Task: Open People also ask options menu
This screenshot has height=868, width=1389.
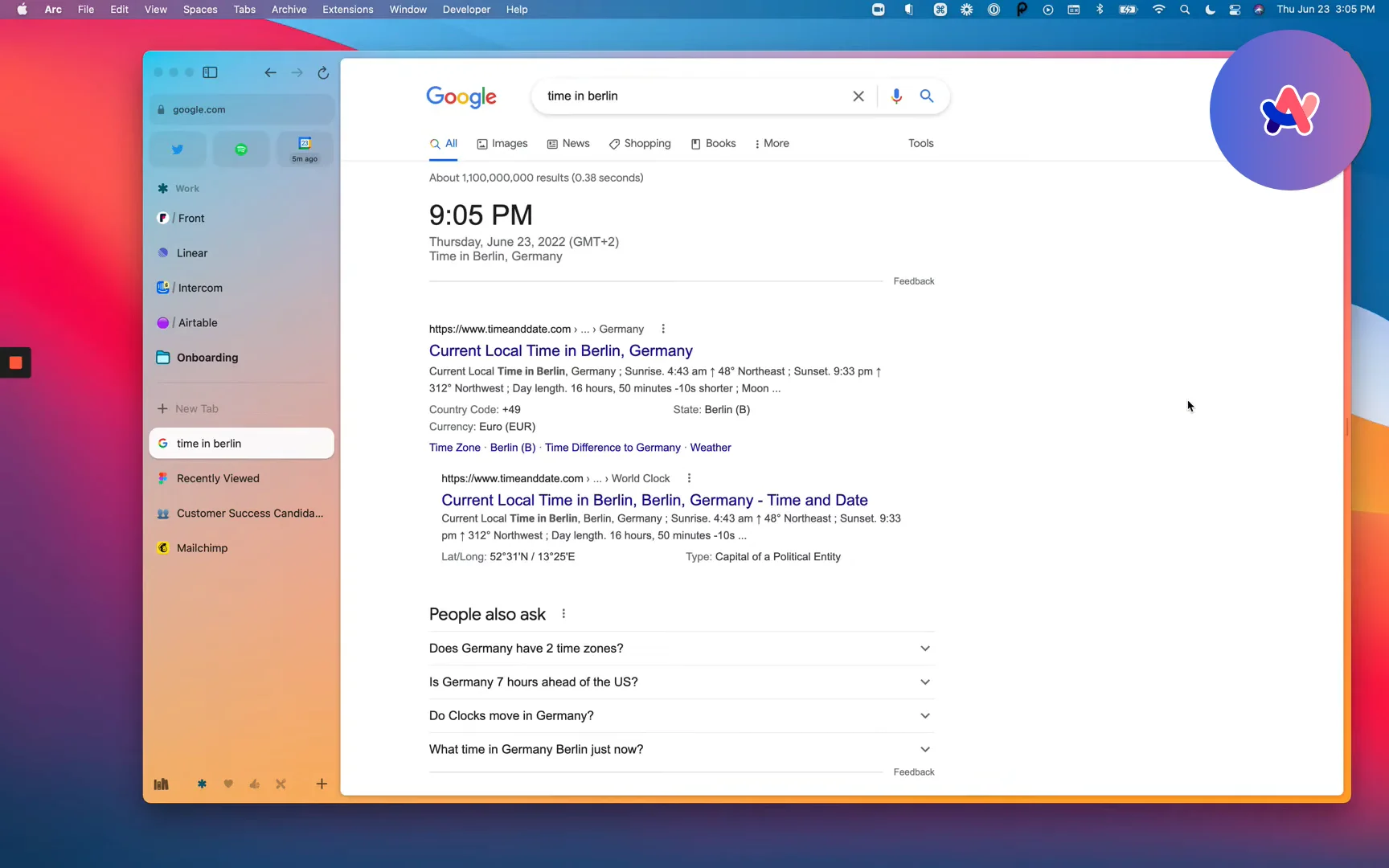Action: click(563, 614)
